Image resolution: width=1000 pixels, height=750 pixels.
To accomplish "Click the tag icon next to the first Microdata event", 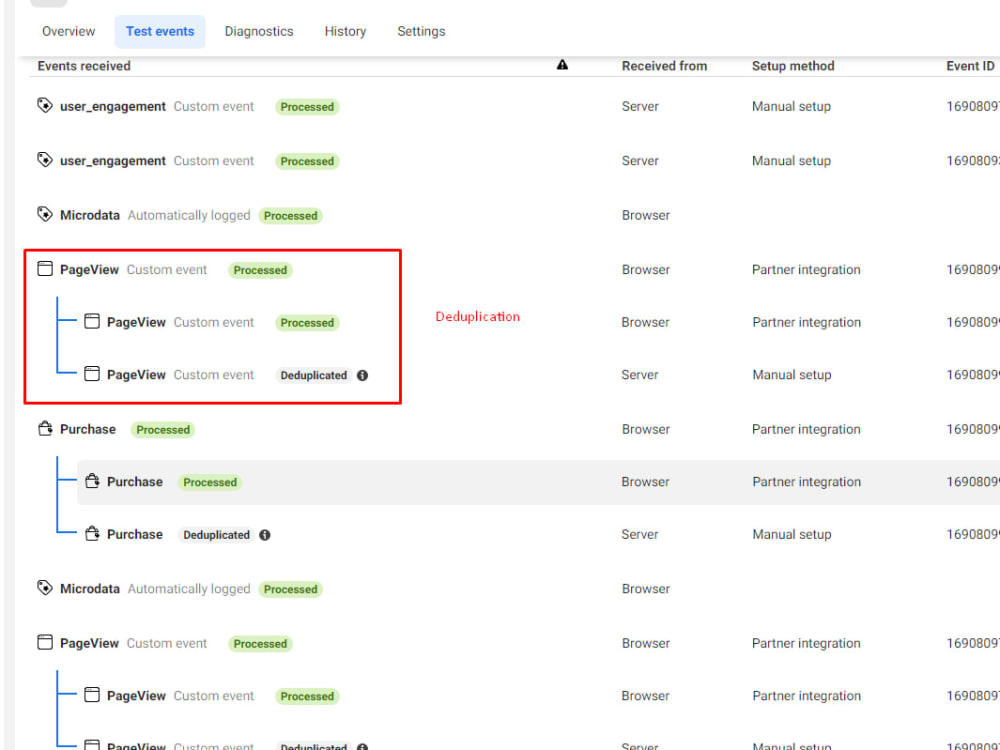I will coord(45,214).
